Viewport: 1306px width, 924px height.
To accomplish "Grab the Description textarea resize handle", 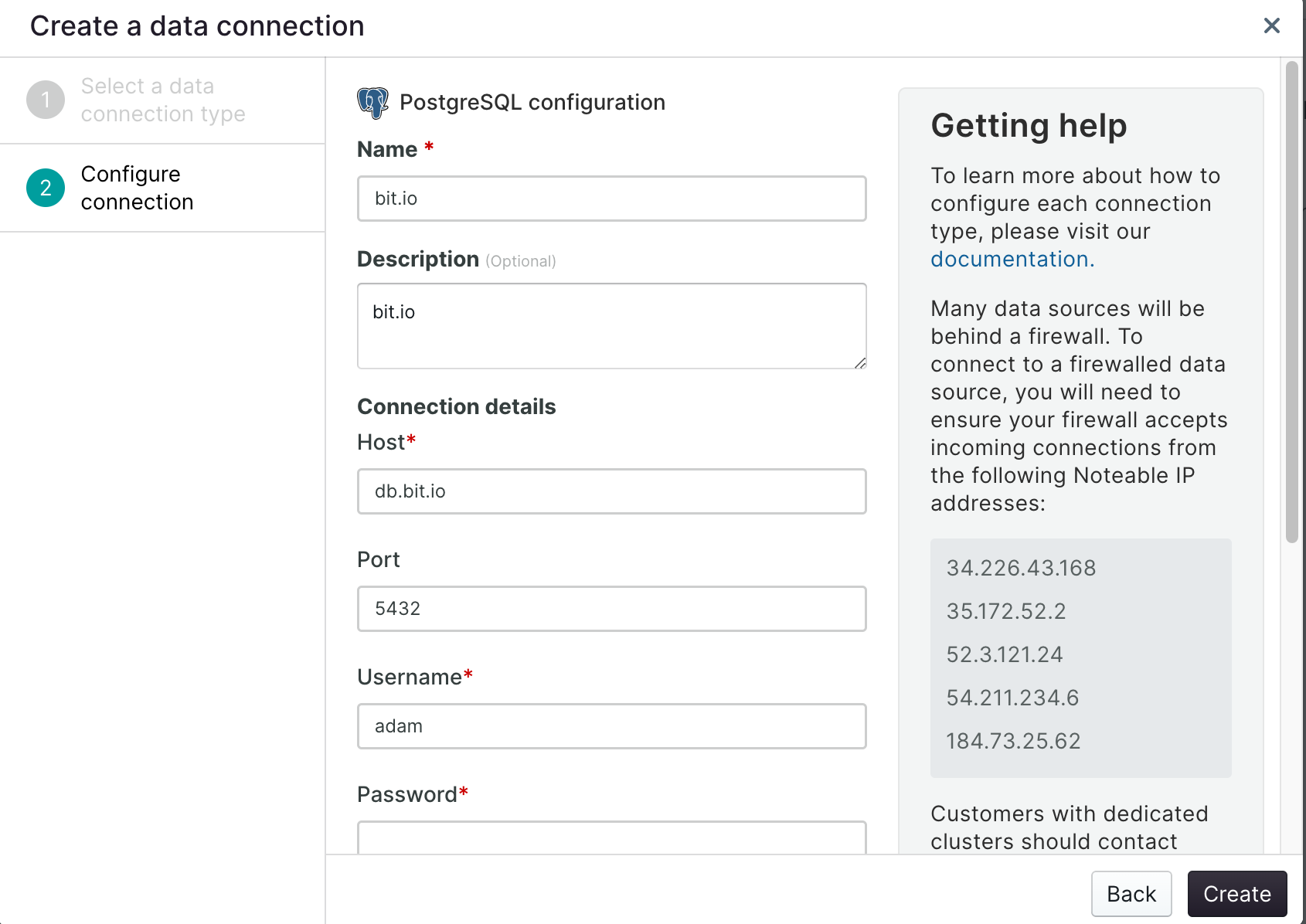I will (860, 363).
